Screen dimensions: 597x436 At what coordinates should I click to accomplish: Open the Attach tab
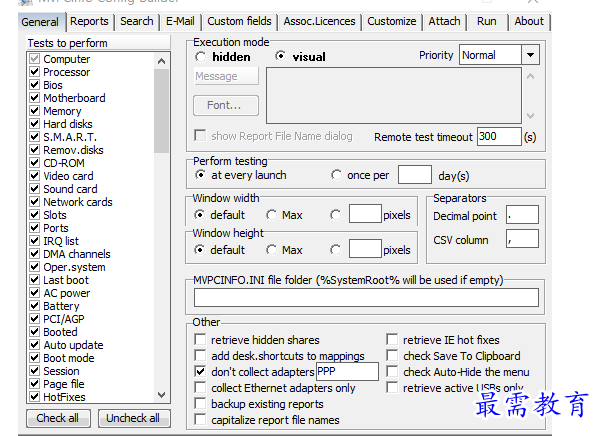pos(444,21)
